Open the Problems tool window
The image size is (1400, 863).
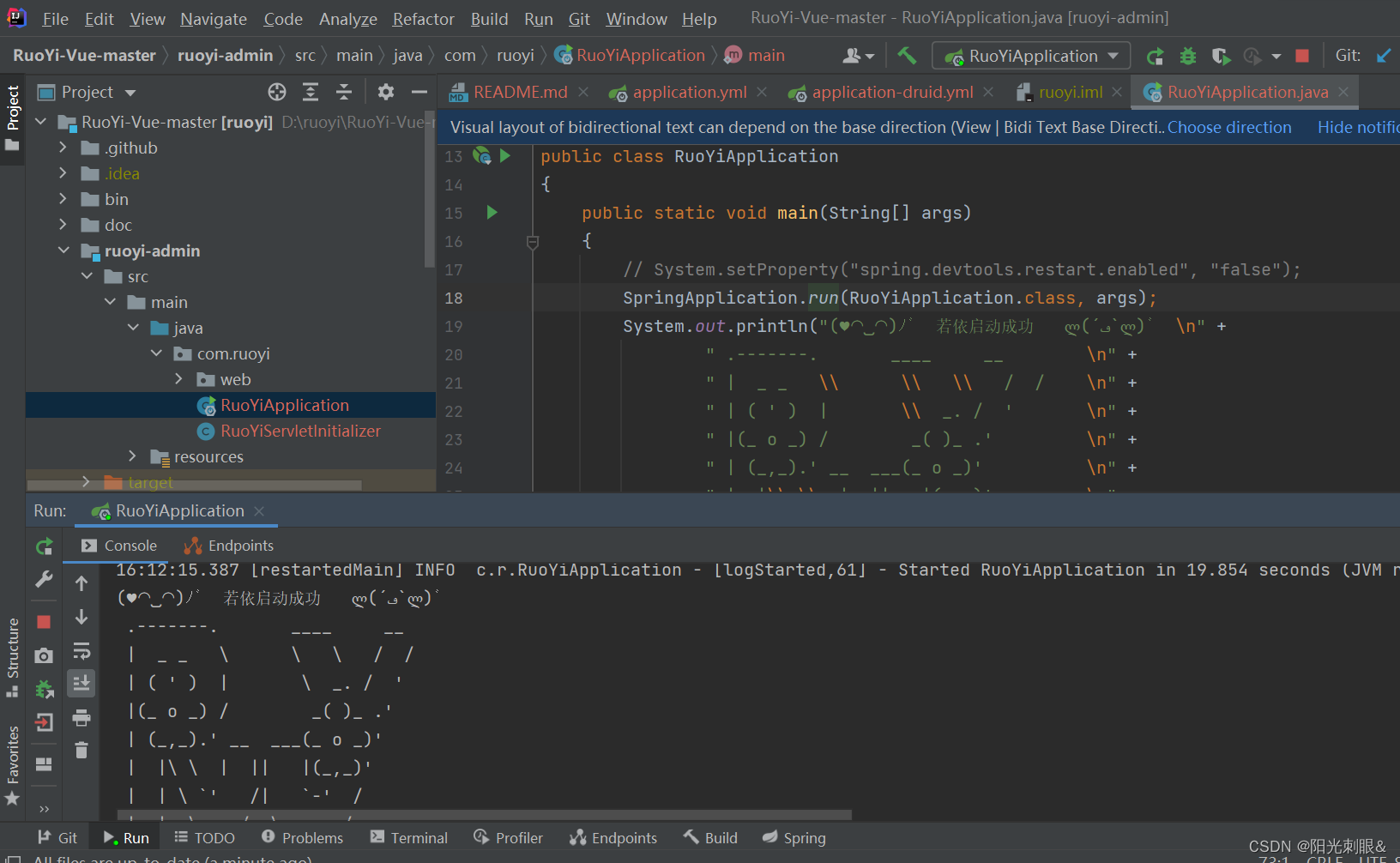pos(302,838)
